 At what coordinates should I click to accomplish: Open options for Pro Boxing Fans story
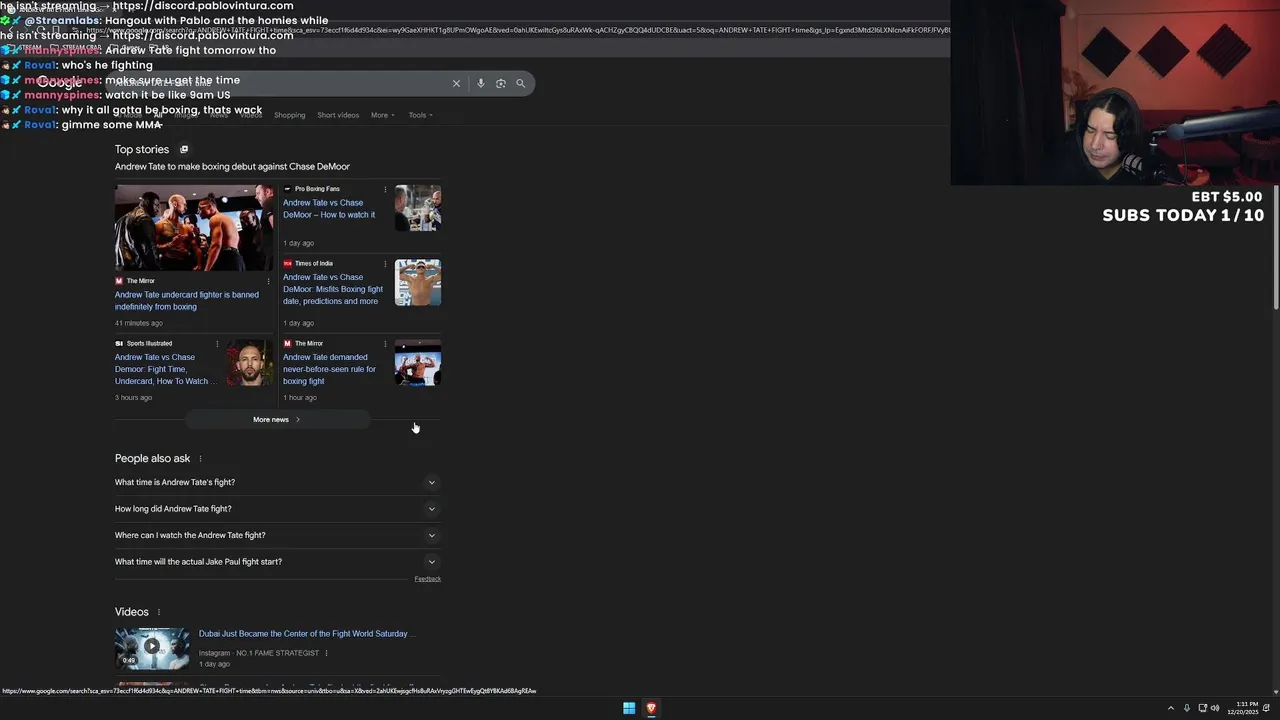point(385,189)
